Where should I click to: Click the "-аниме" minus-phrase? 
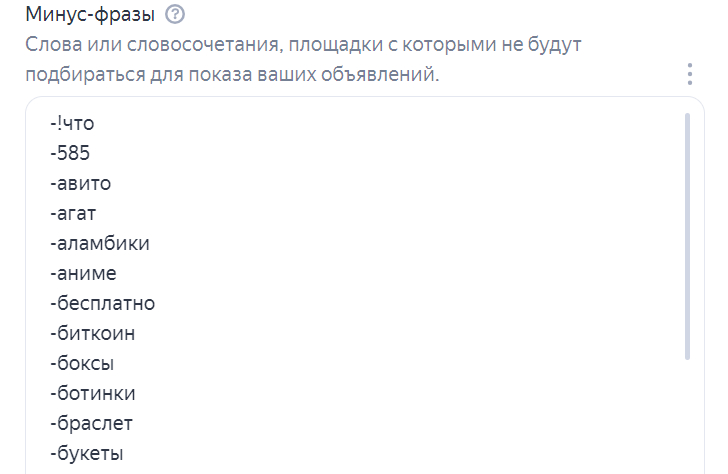coord(83,273)
